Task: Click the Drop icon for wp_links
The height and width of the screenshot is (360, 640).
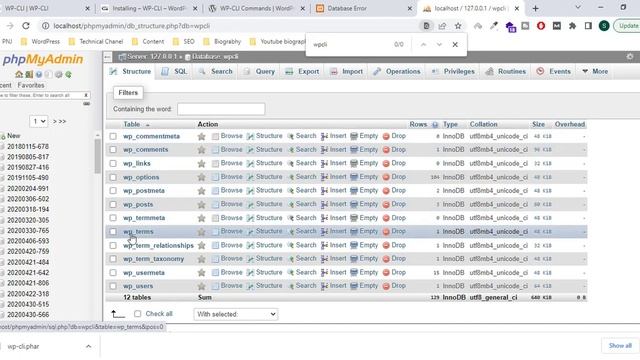Action: click(386, 164)
